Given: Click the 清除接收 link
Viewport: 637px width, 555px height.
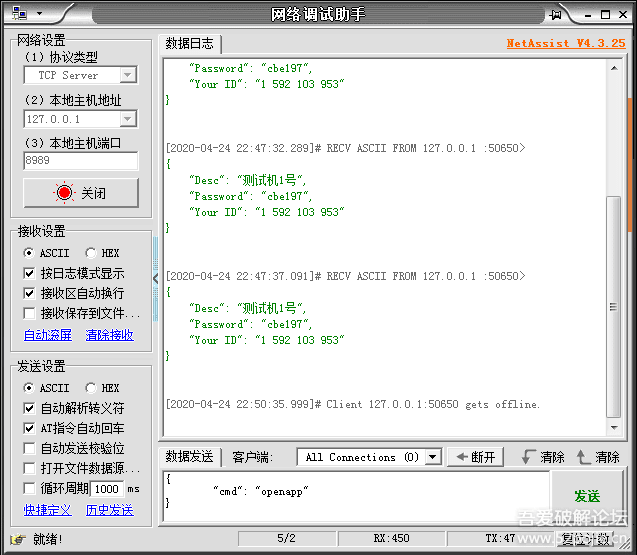Looking at the screenshot, I should tap(109, 335).
